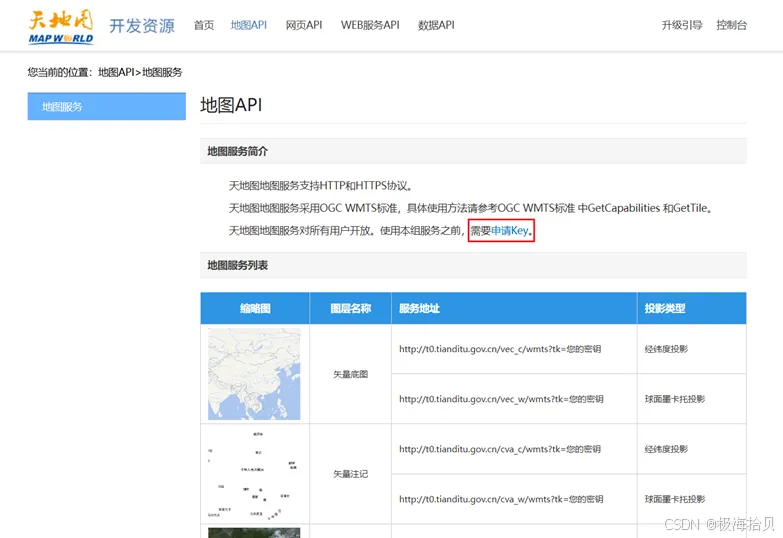Viewport: 783px width, 538px height.
Task: Click the 天地图 MapWorld logo
Action: 61,27
